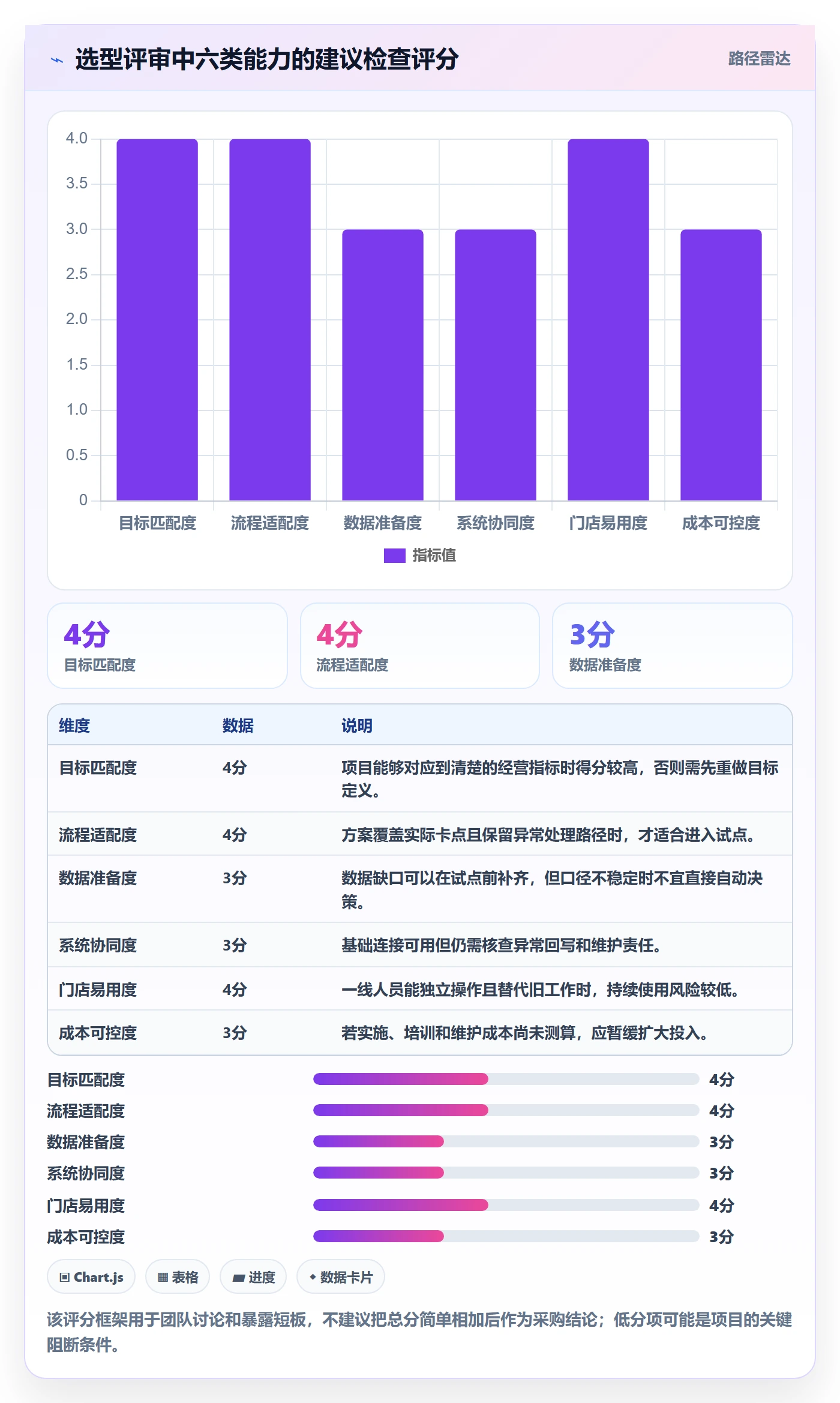Click the 系统协同度 progress bar

click(x=506, y=1173)
